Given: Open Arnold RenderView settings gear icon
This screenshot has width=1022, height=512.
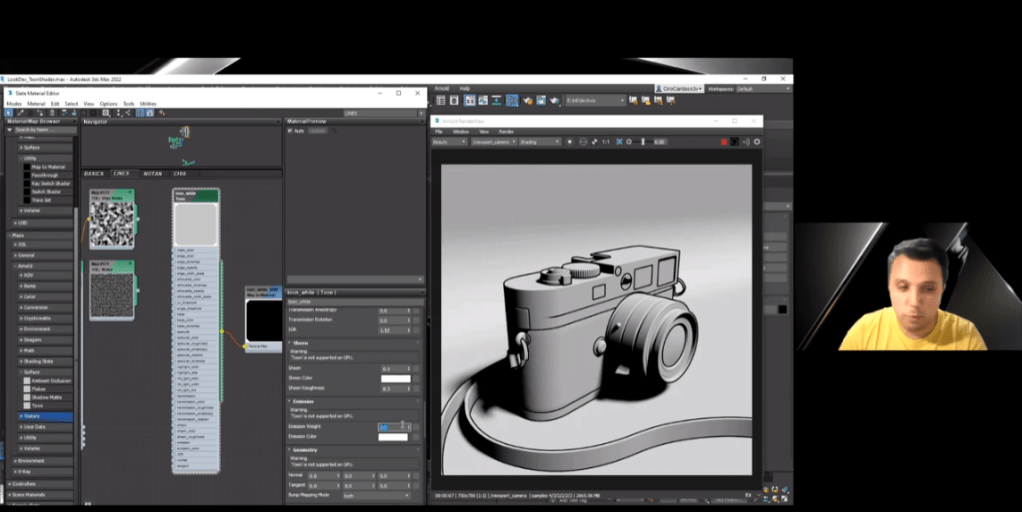Looking at the screenshot, I should pos(757,142).
